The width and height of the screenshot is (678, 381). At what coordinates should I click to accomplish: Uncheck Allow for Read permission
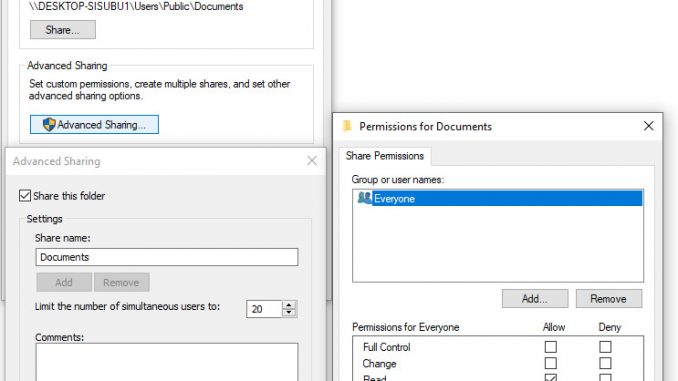[x=550, y=378]
